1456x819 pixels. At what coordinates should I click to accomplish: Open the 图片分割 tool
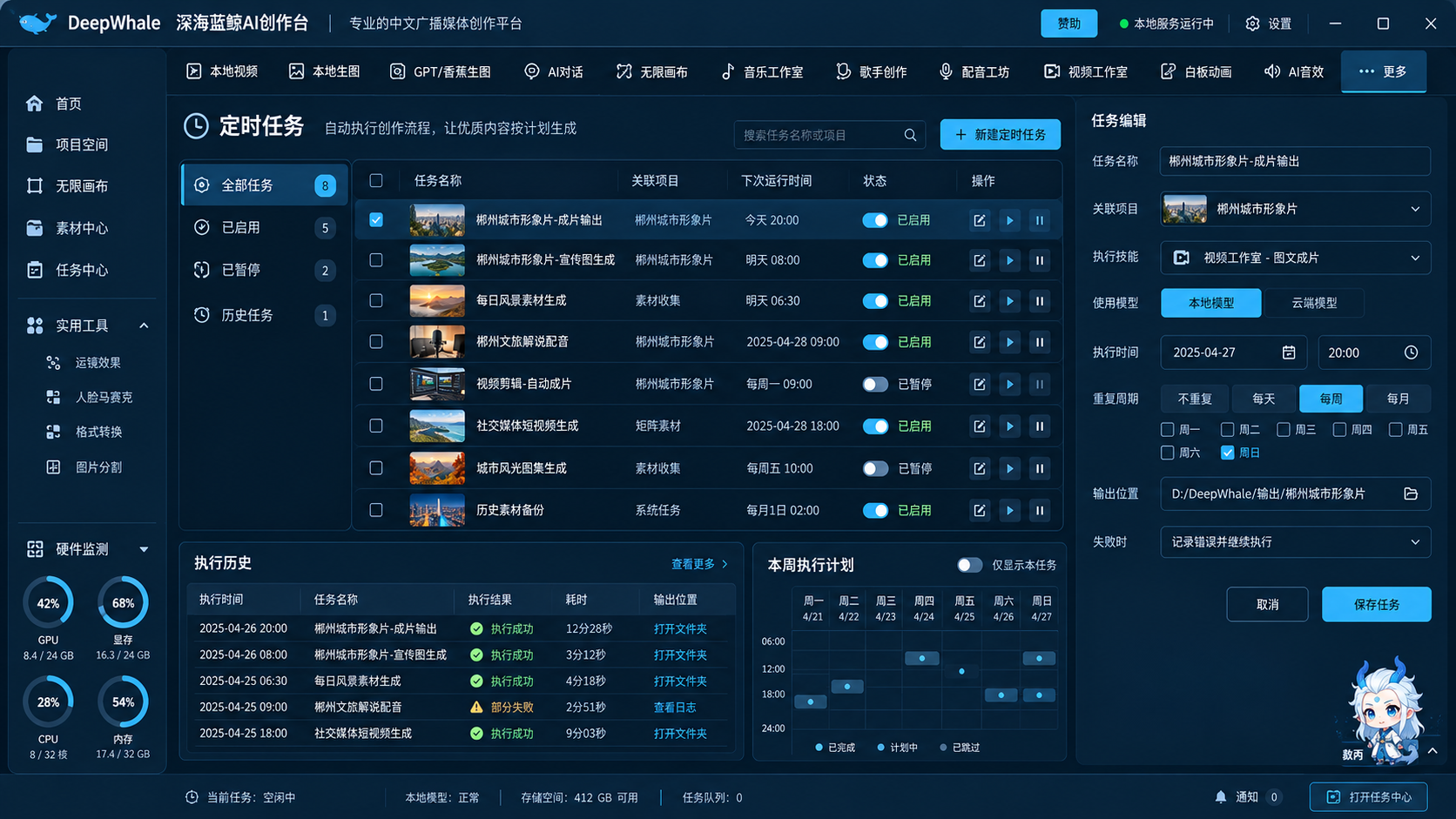tap(84, 467)
